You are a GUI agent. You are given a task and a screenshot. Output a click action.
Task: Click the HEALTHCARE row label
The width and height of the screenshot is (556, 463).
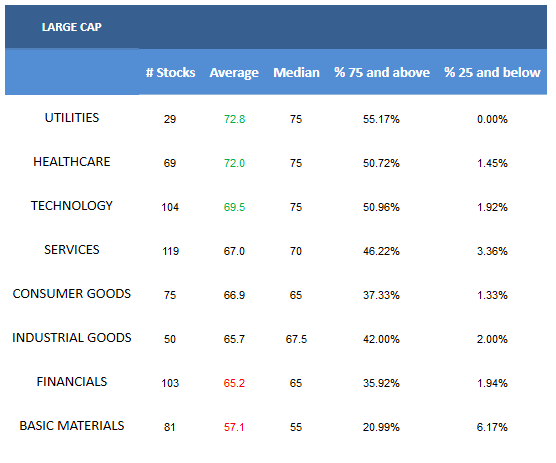coord(72,162)
